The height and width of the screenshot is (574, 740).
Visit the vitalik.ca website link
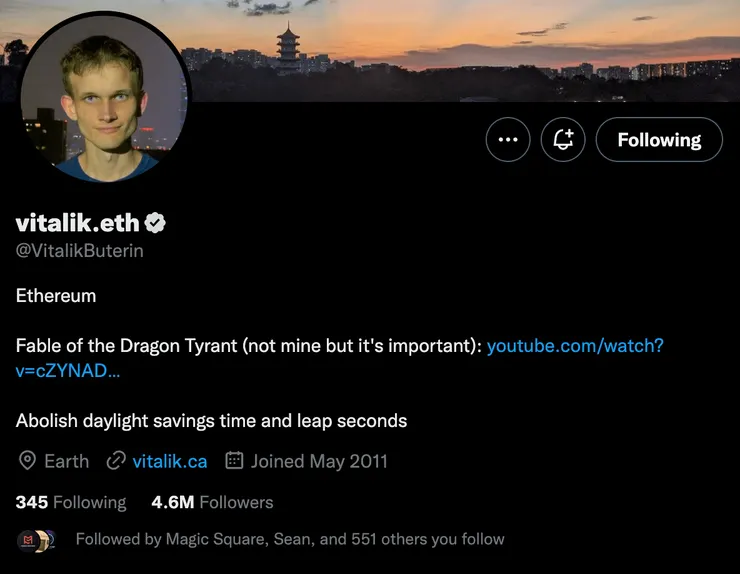click(x=170, y=461)
